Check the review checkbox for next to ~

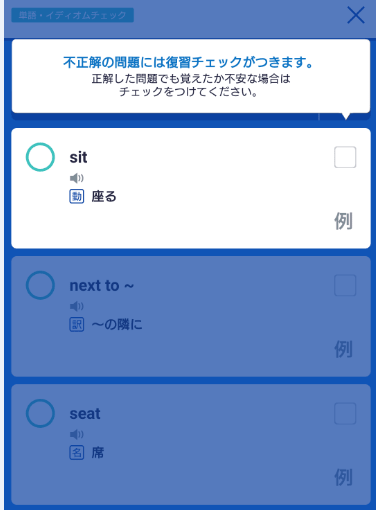pyautogui.click(x=345, y=285)
